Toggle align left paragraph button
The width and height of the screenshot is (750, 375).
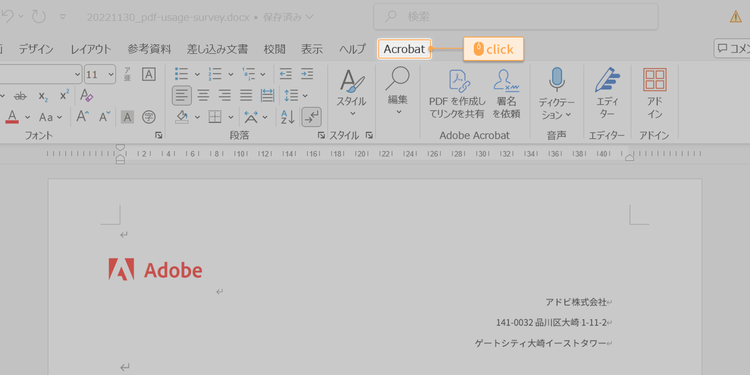coord(182,96)
